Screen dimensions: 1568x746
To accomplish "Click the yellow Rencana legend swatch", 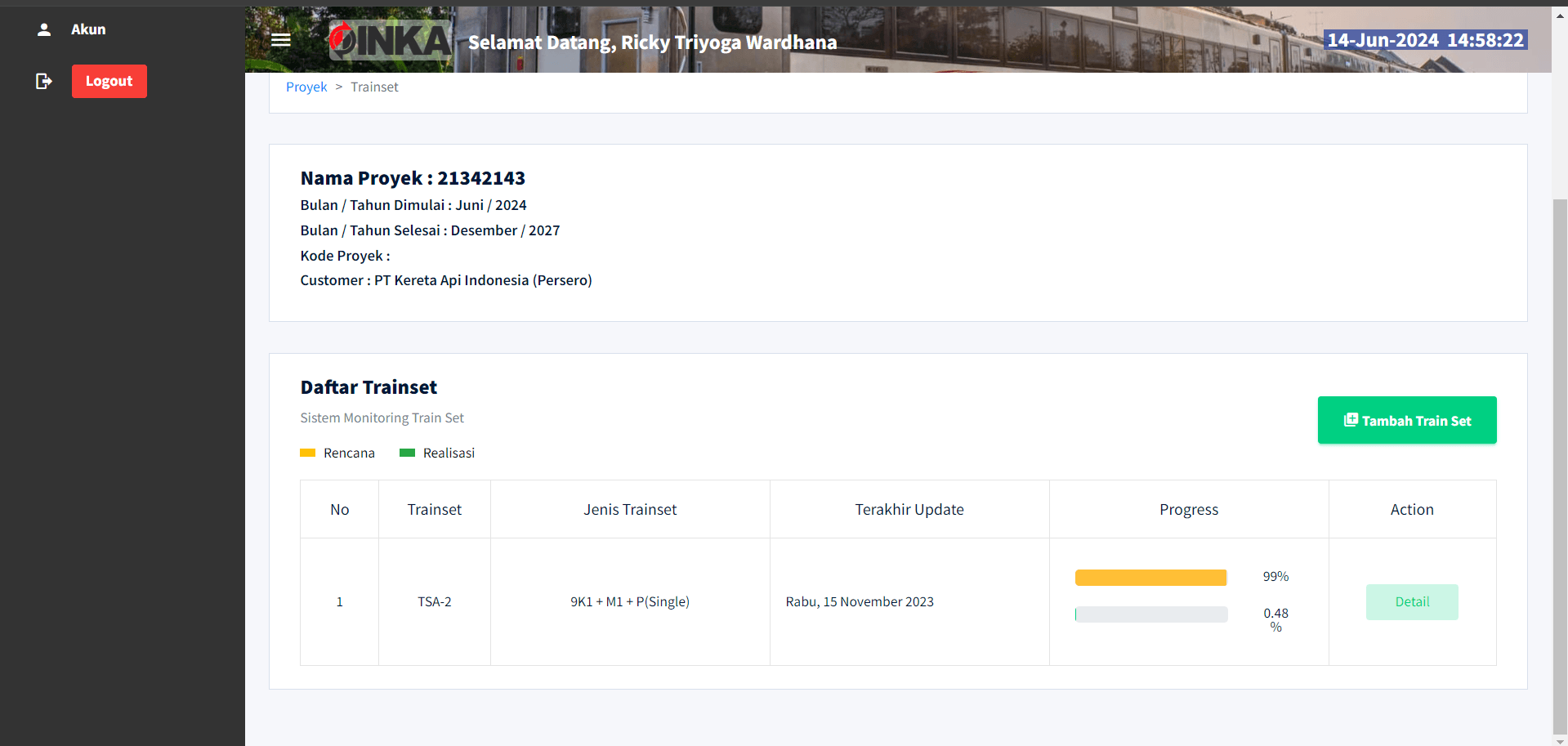I will (x=307, y=453).
